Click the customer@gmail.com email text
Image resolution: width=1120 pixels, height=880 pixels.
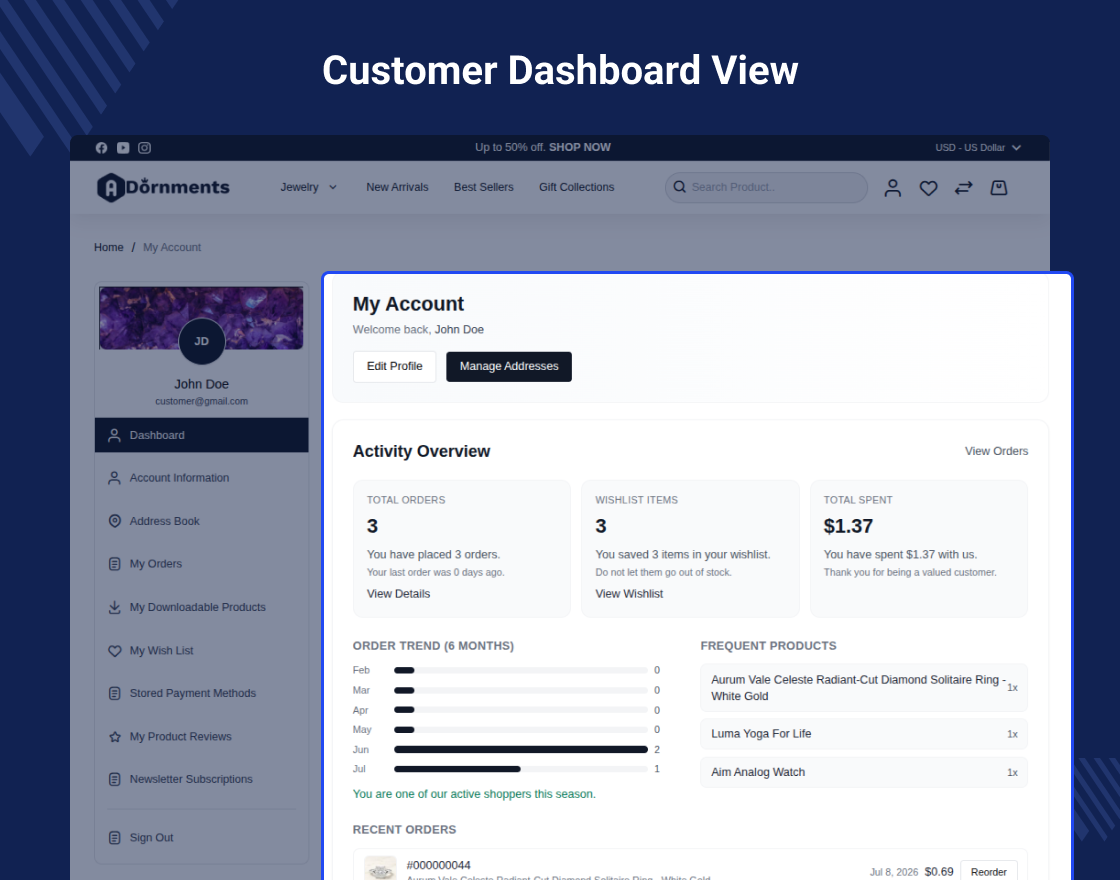click(x=201, y=401)
